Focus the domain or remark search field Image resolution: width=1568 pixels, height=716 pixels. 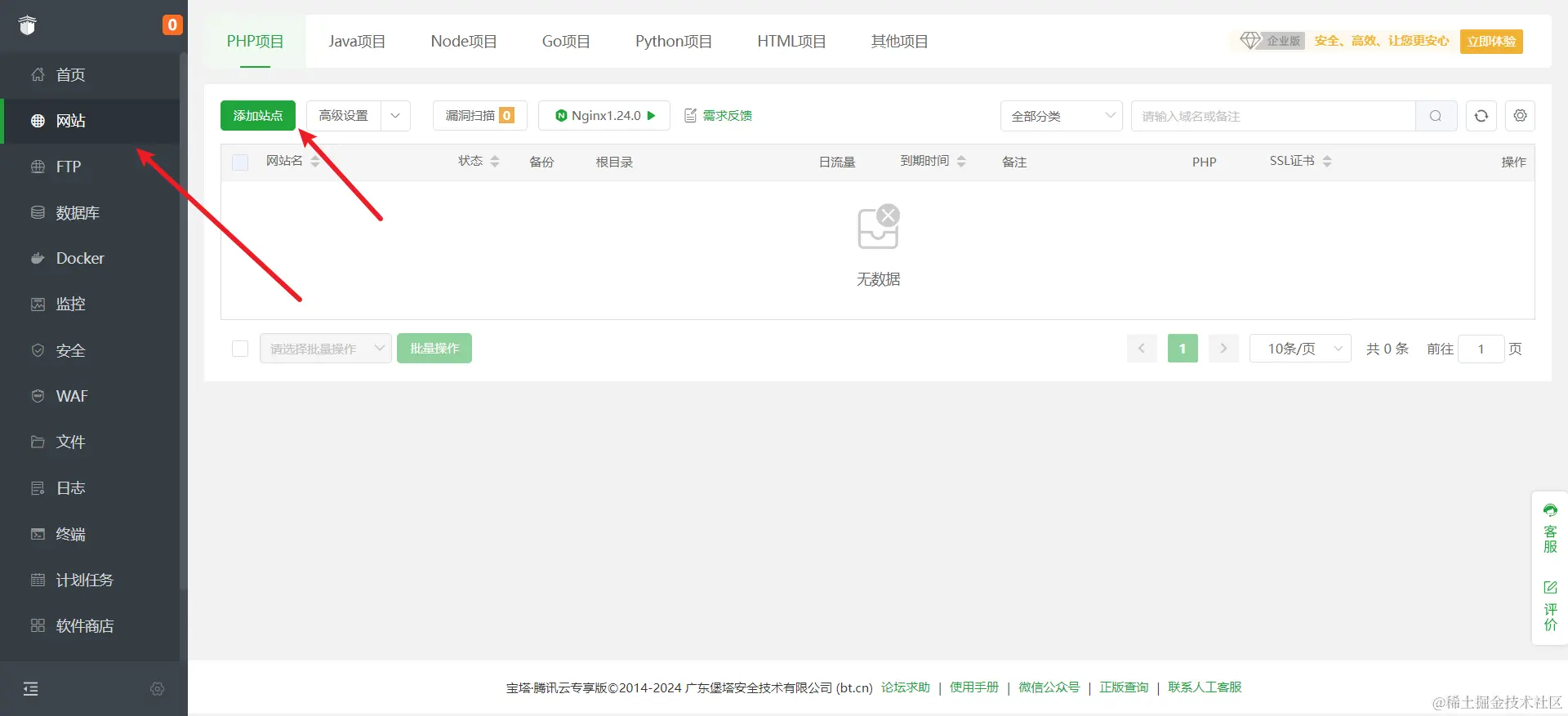(1273, 116)
